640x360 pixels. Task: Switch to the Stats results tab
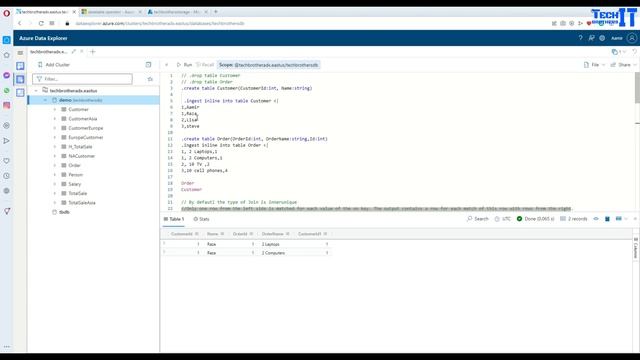[x=201, y=219]
